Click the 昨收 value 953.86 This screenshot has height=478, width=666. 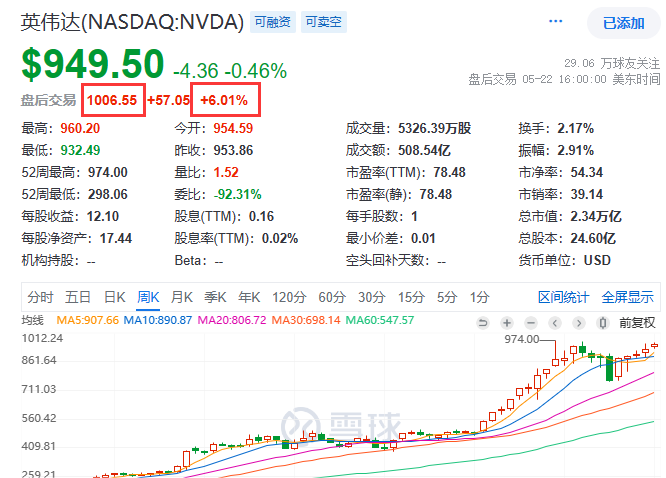point(233,150)
